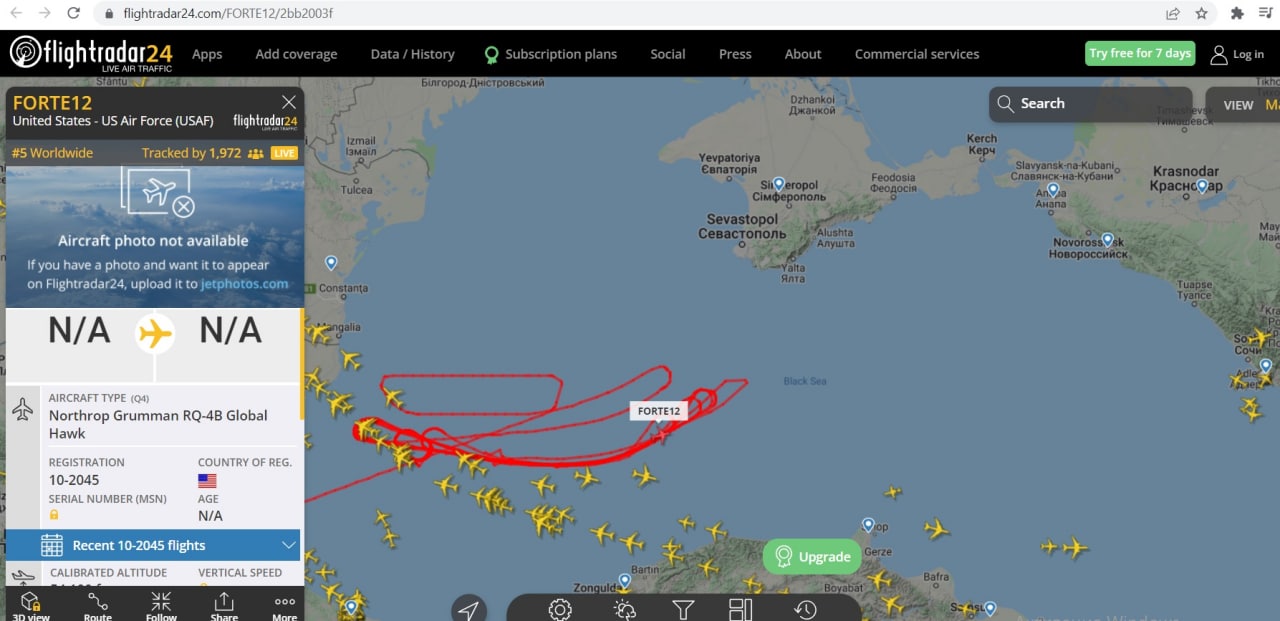Click Try free for 7 days

1140,54
